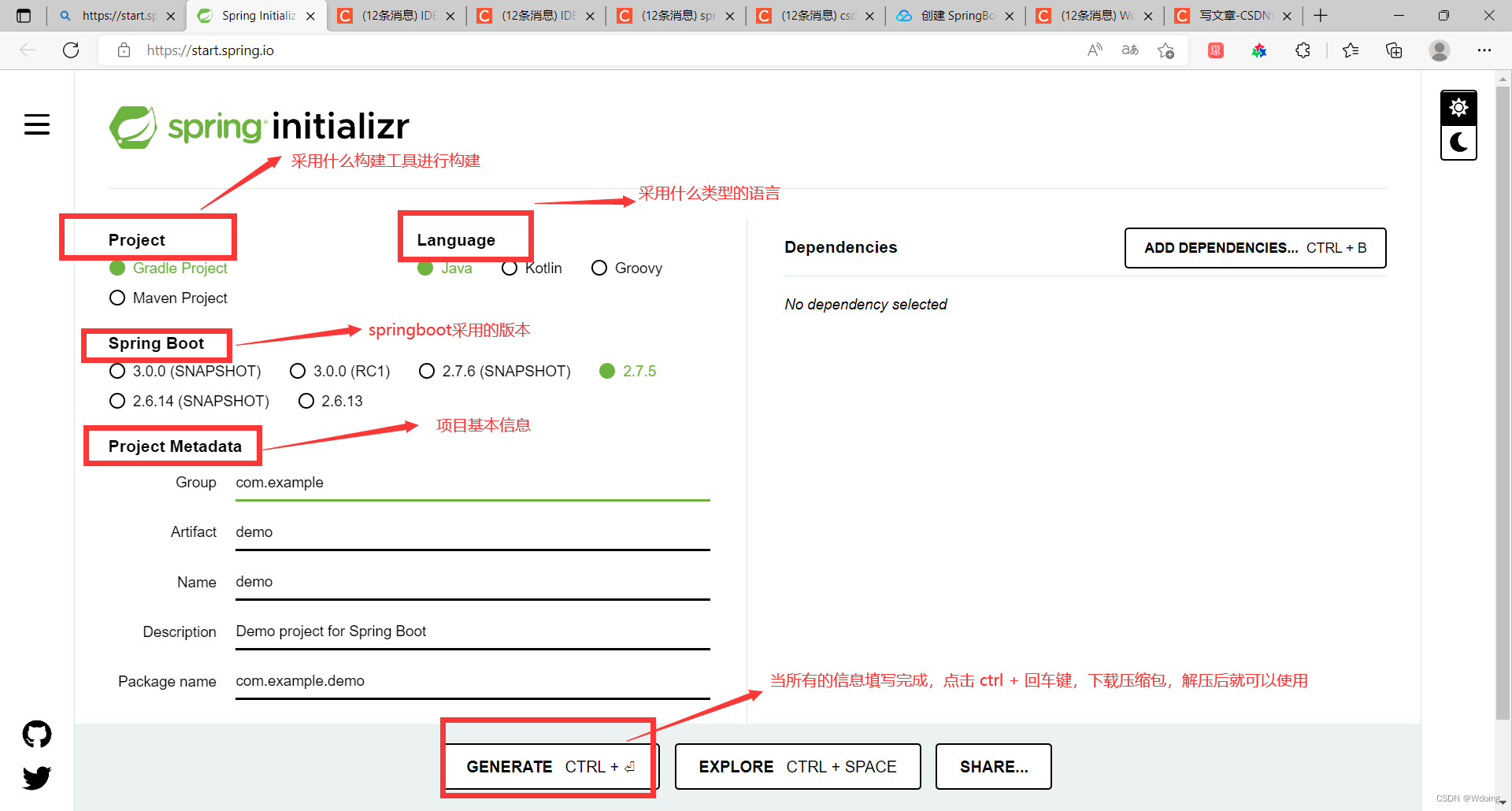The image size is (1512, 811).
Task: Open the tab actions menu icon at the top left
Action: [24, 16]
